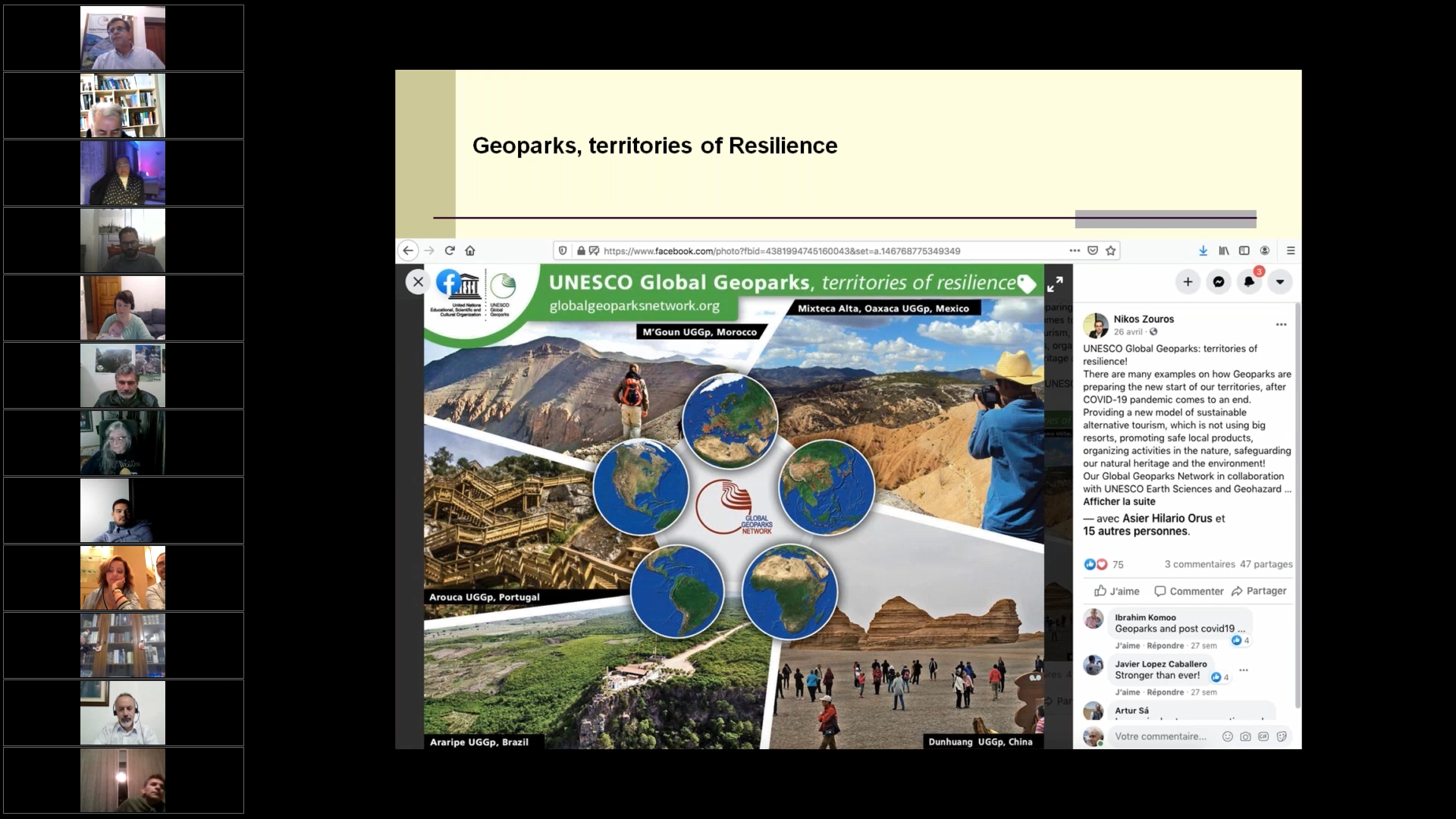Screen dimensions: 1456x819
Task: Open the notifications bell showing 3 alerts
Action: tap(1250, 281)
